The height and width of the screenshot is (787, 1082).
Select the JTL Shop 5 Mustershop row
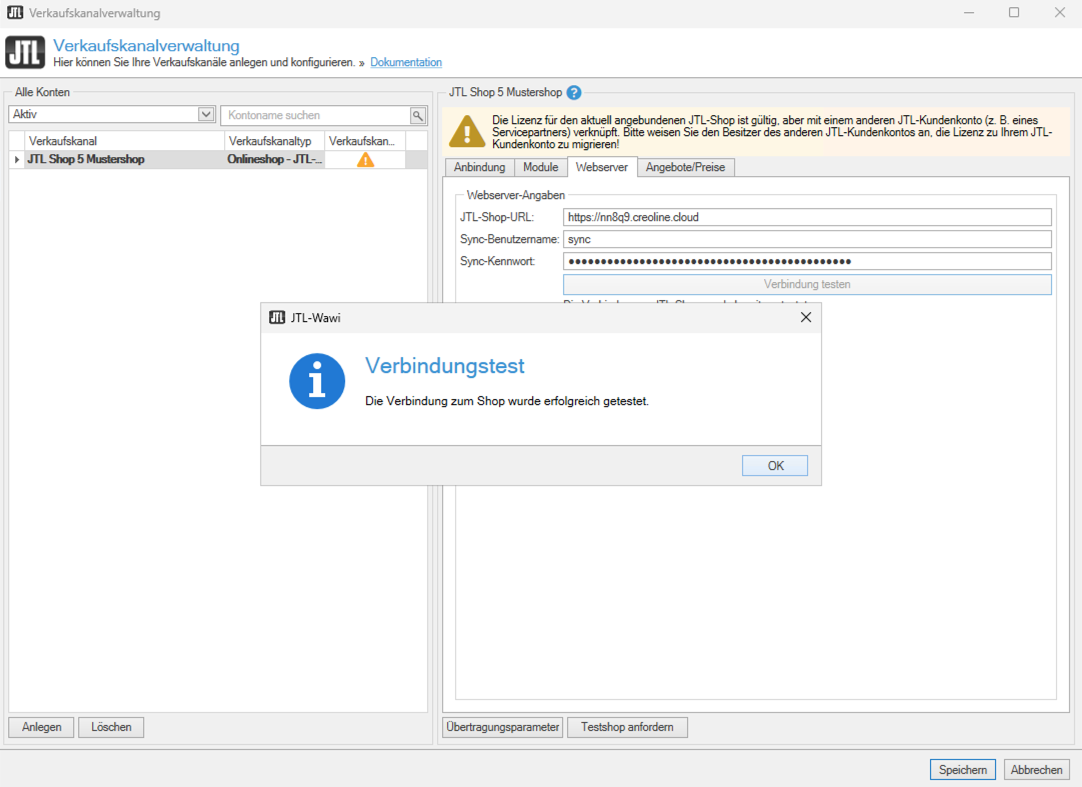click(x=218, y=159)
